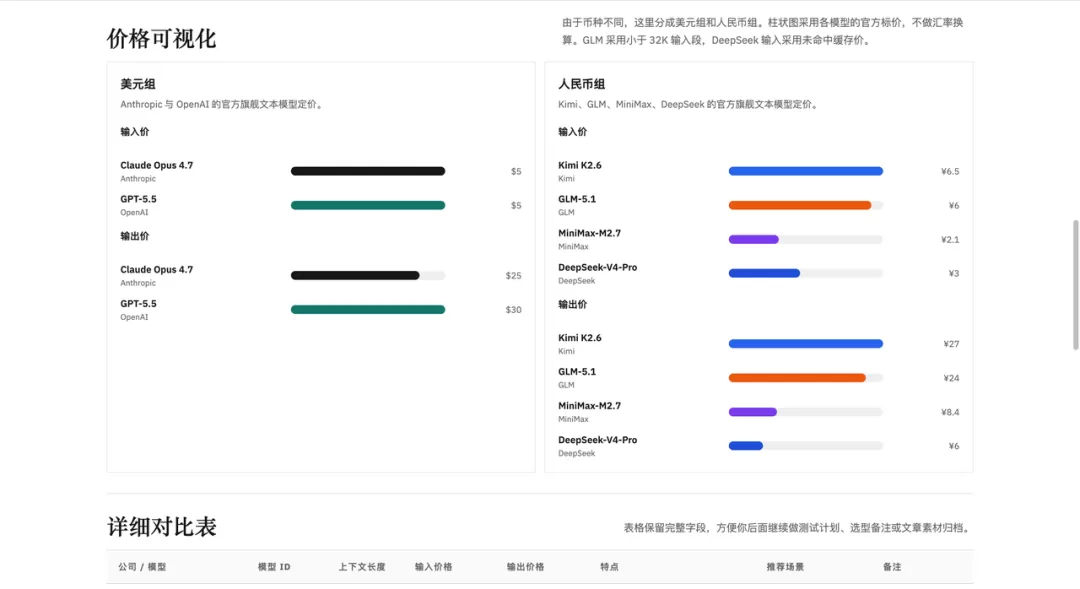Click the $25 Claude output price value
Screen dimensions: 1080x589
(x=513, y=276)
